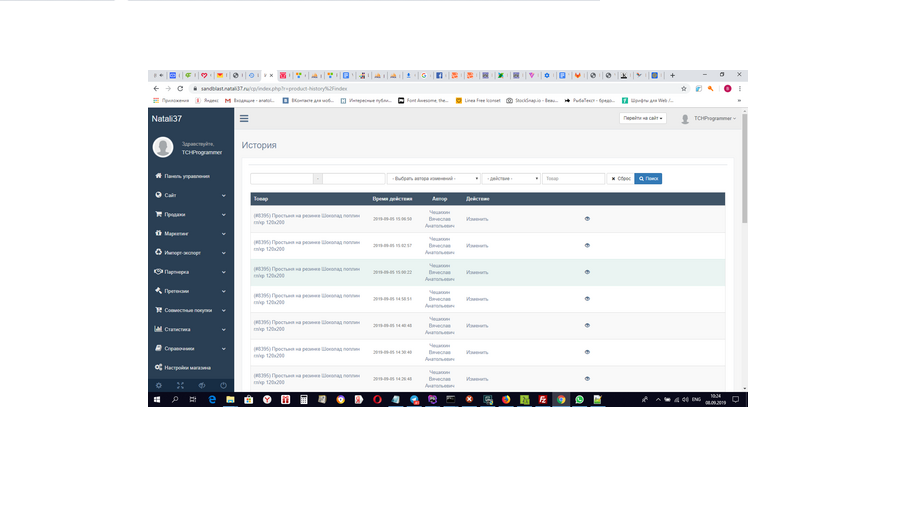
Task: Click the Время действия column header
Action: coord(392,199)
